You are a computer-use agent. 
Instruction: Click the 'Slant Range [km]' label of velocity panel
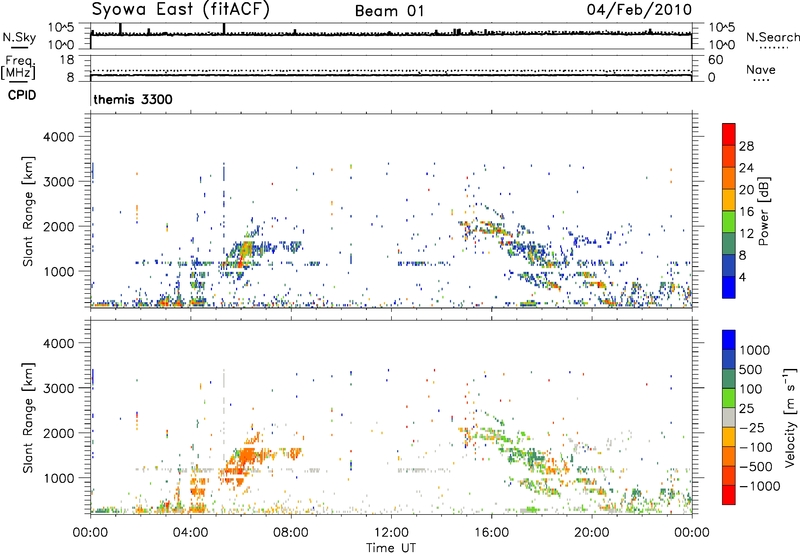tap(28, 417)
